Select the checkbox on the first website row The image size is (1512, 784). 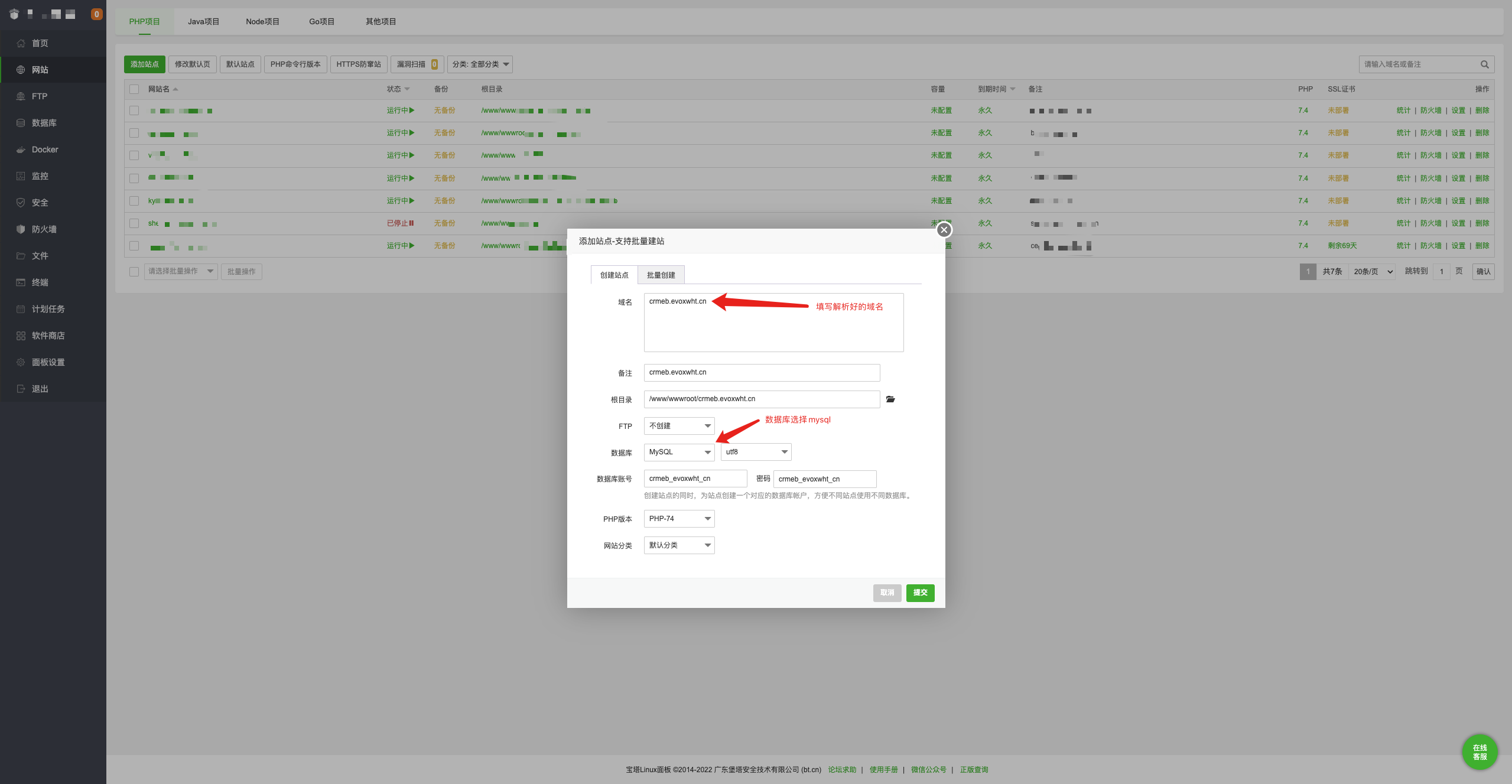134,110
